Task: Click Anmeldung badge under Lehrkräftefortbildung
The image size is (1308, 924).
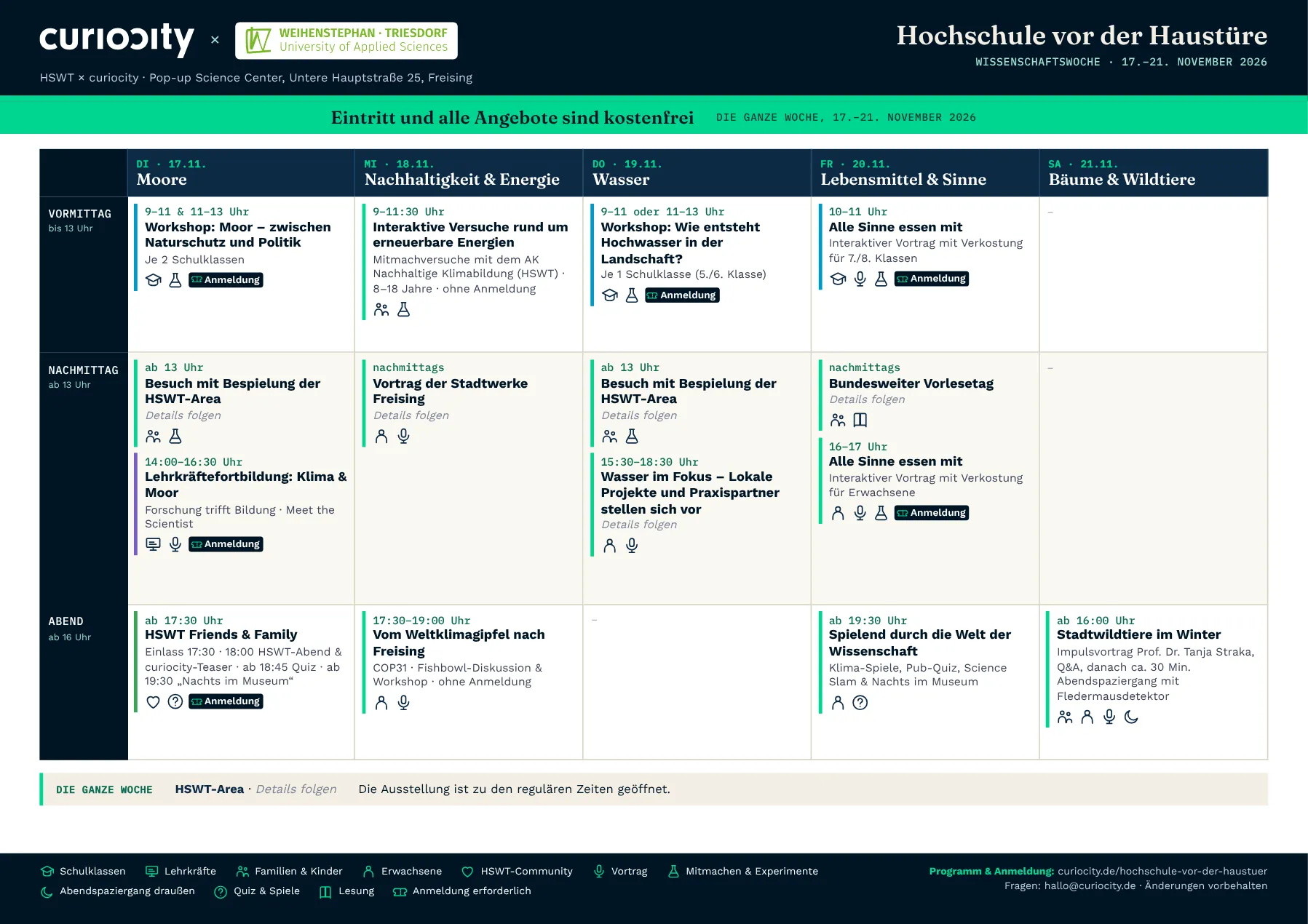Action: pos(226,544)
